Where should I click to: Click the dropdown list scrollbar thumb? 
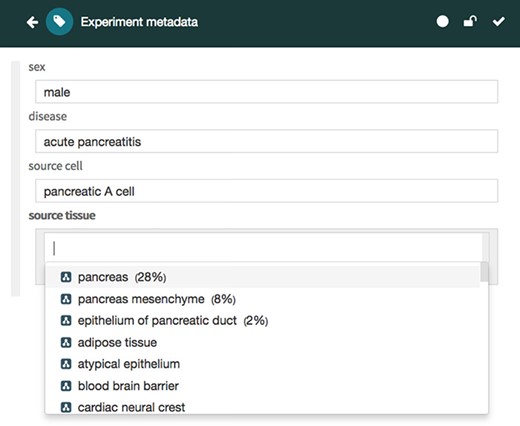(484, 272)
